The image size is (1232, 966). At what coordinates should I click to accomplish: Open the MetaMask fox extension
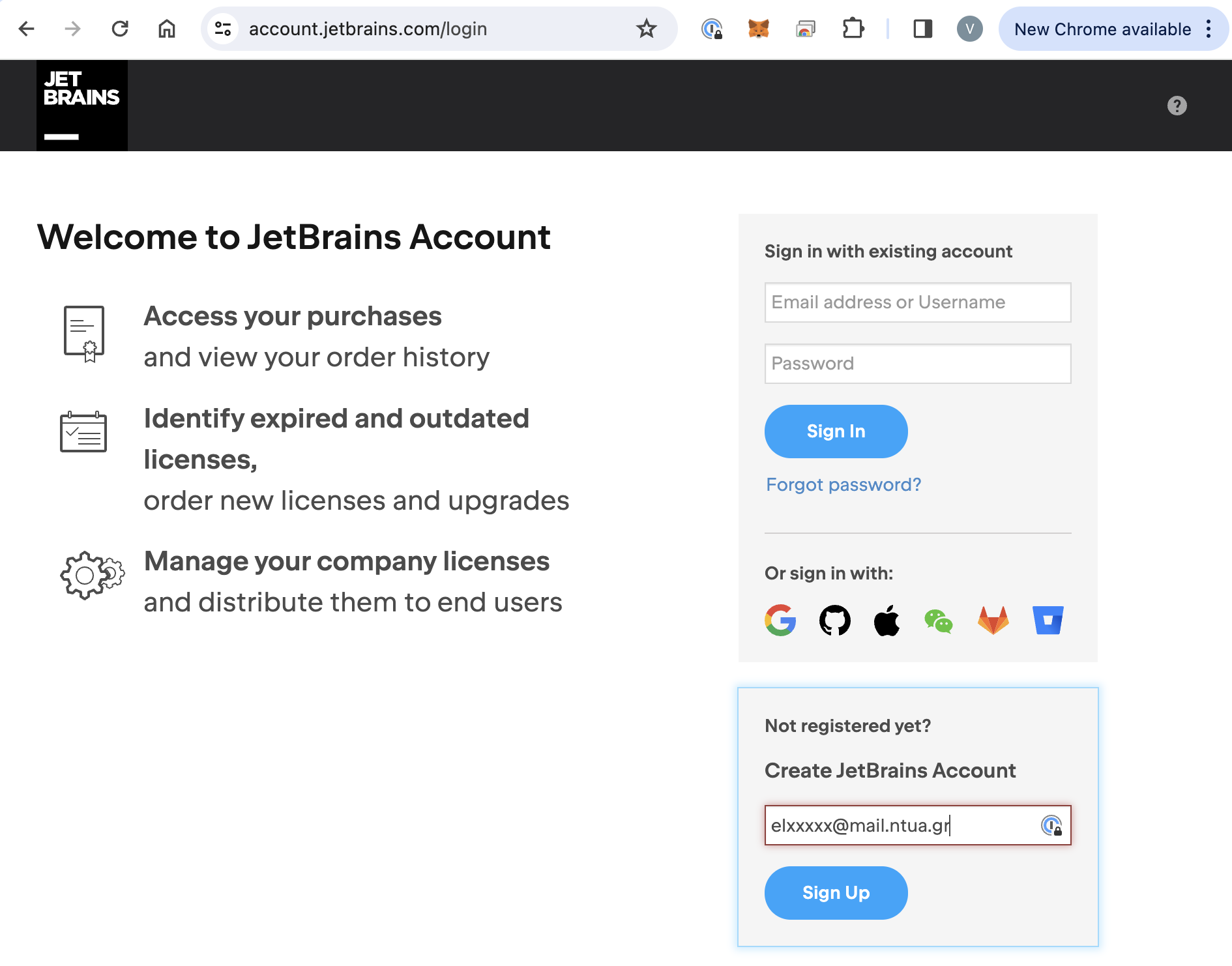758,29
